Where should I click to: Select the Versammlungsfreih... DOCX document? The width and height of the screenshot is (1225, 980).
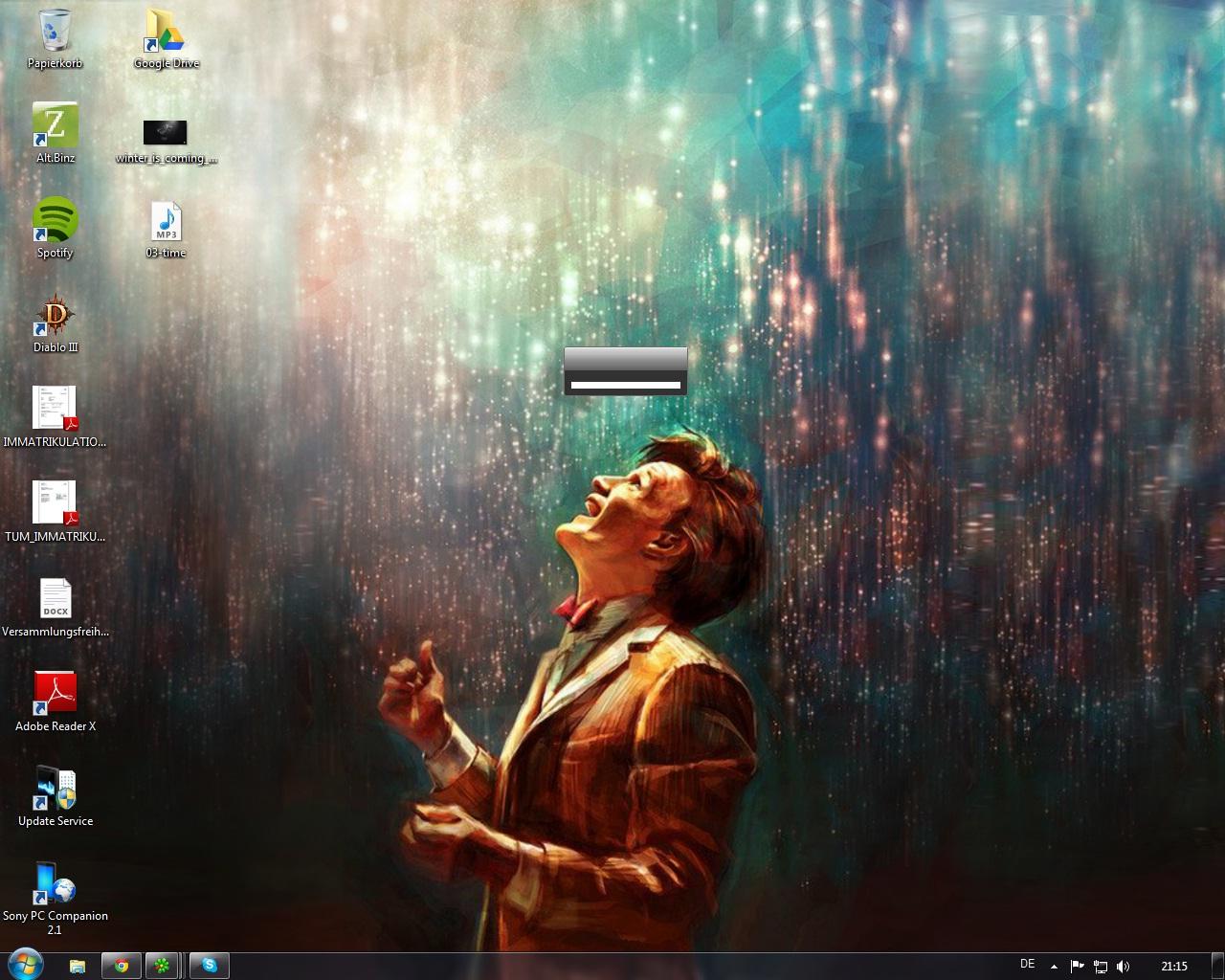point(56,608)
